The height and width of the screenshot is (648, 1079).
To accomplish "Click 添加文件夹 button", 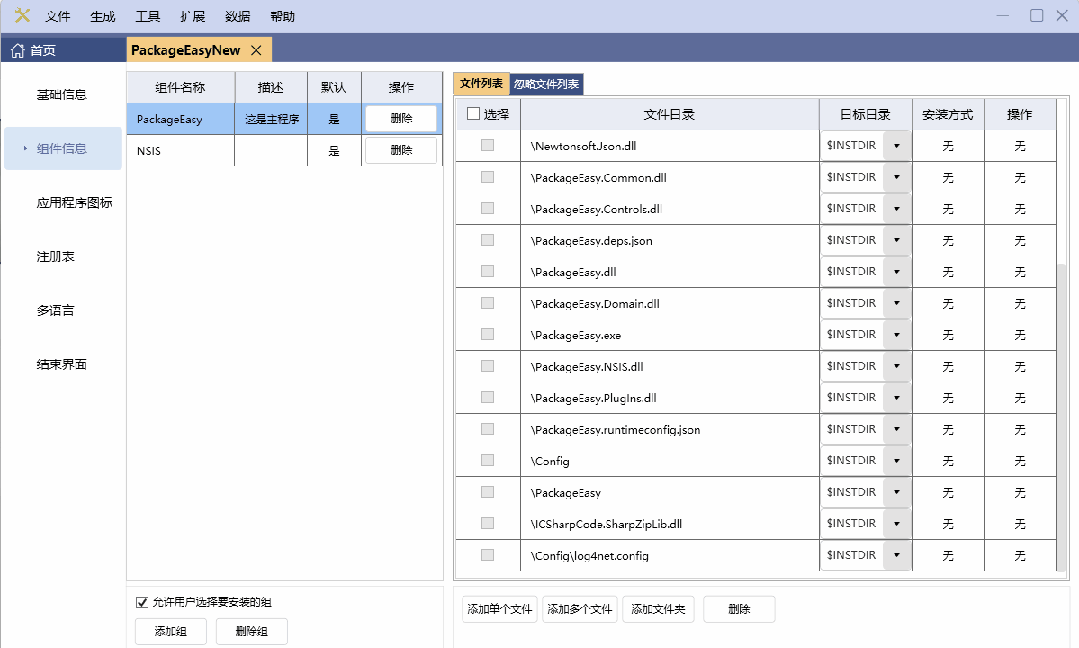I will coord(658,609).
